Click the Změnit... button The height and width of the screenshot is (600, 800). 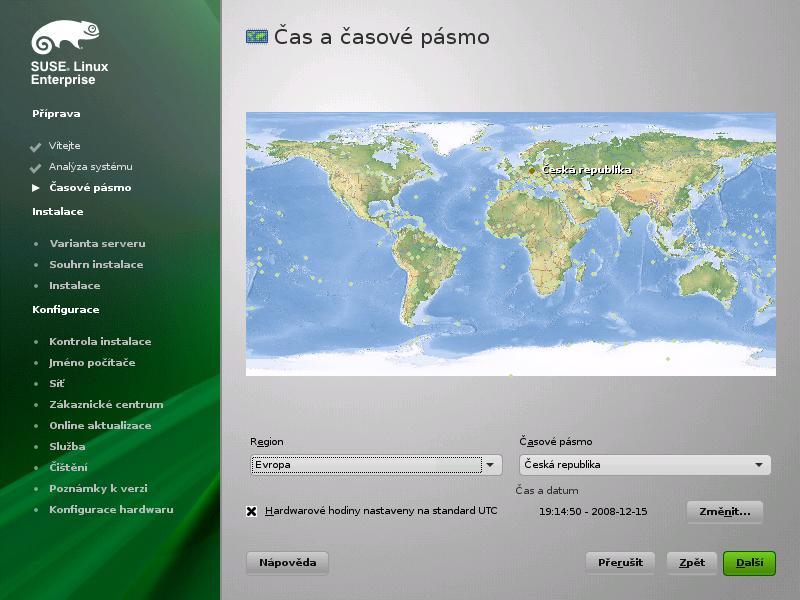point(724,512)
